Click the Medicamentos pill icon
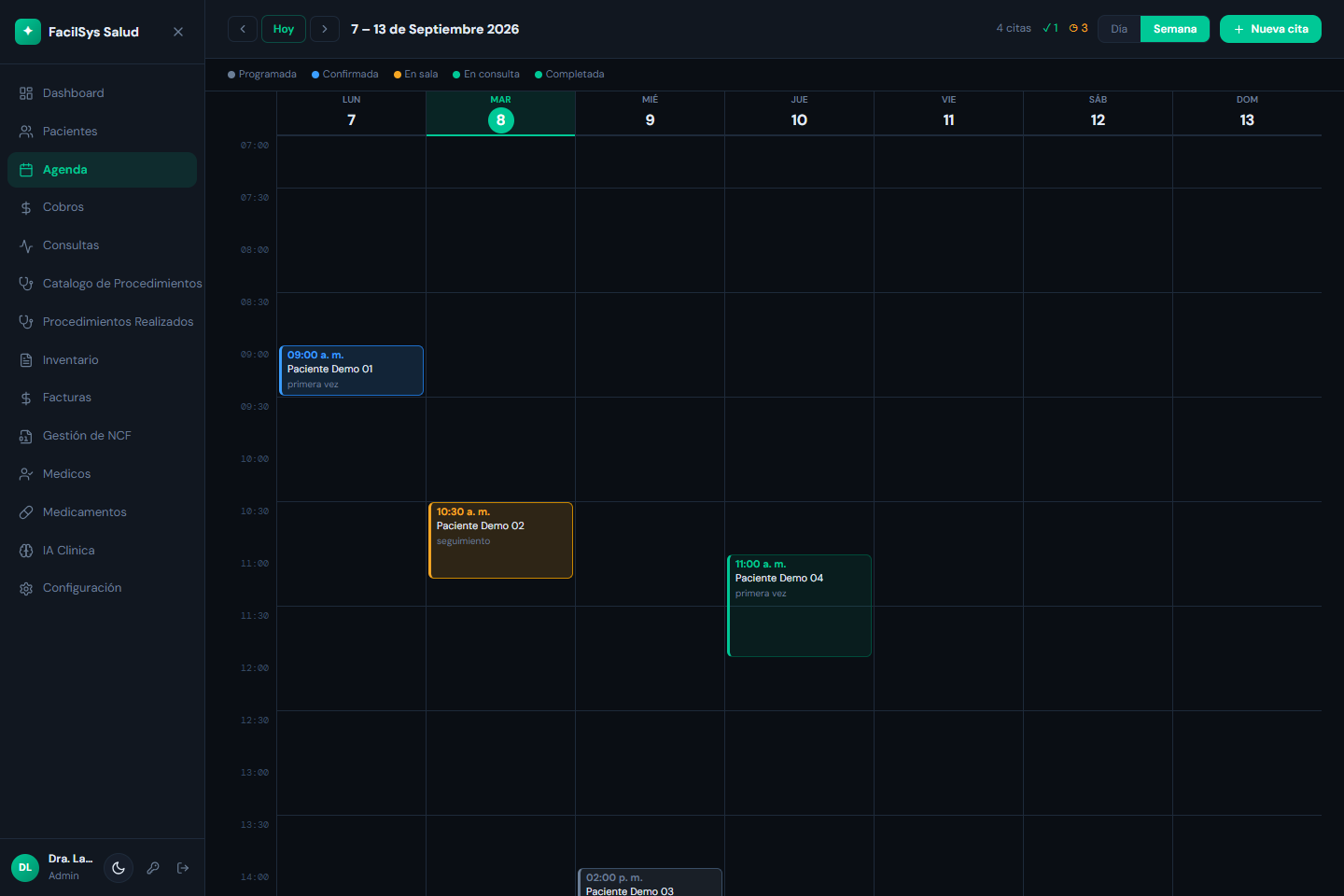 pos(26,512)
